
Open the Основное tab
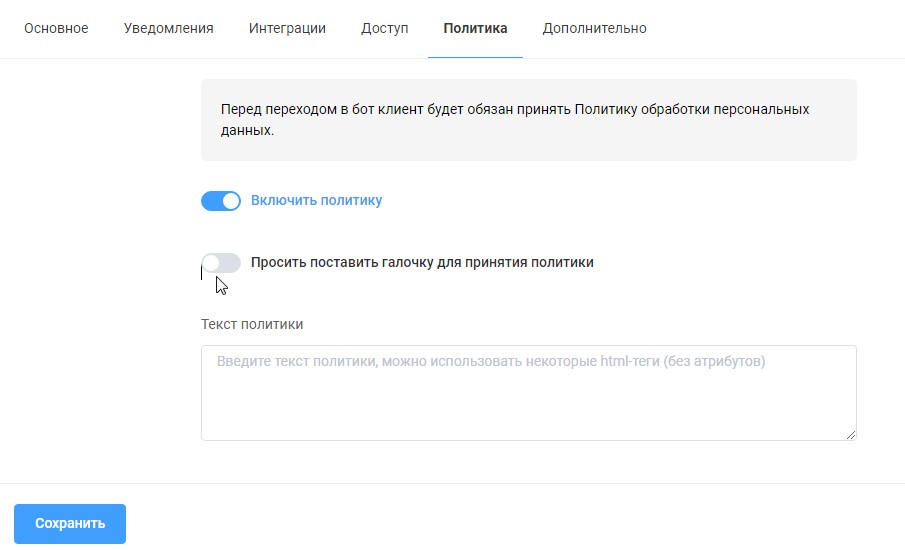coord(56,28)
